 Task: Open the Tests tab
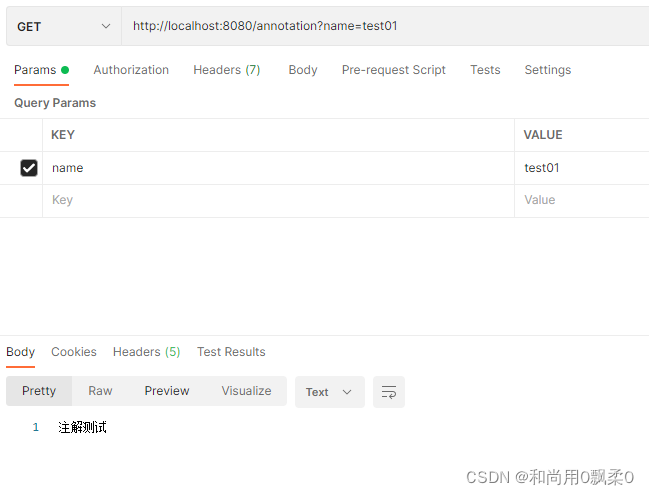(485, 70)
